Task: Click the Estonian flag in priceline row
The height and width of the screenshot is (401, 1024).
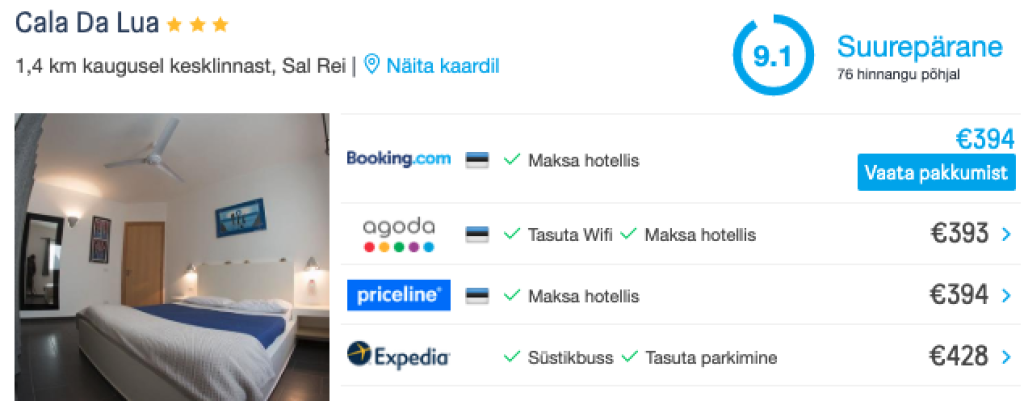Action: (x=477, y=296)
